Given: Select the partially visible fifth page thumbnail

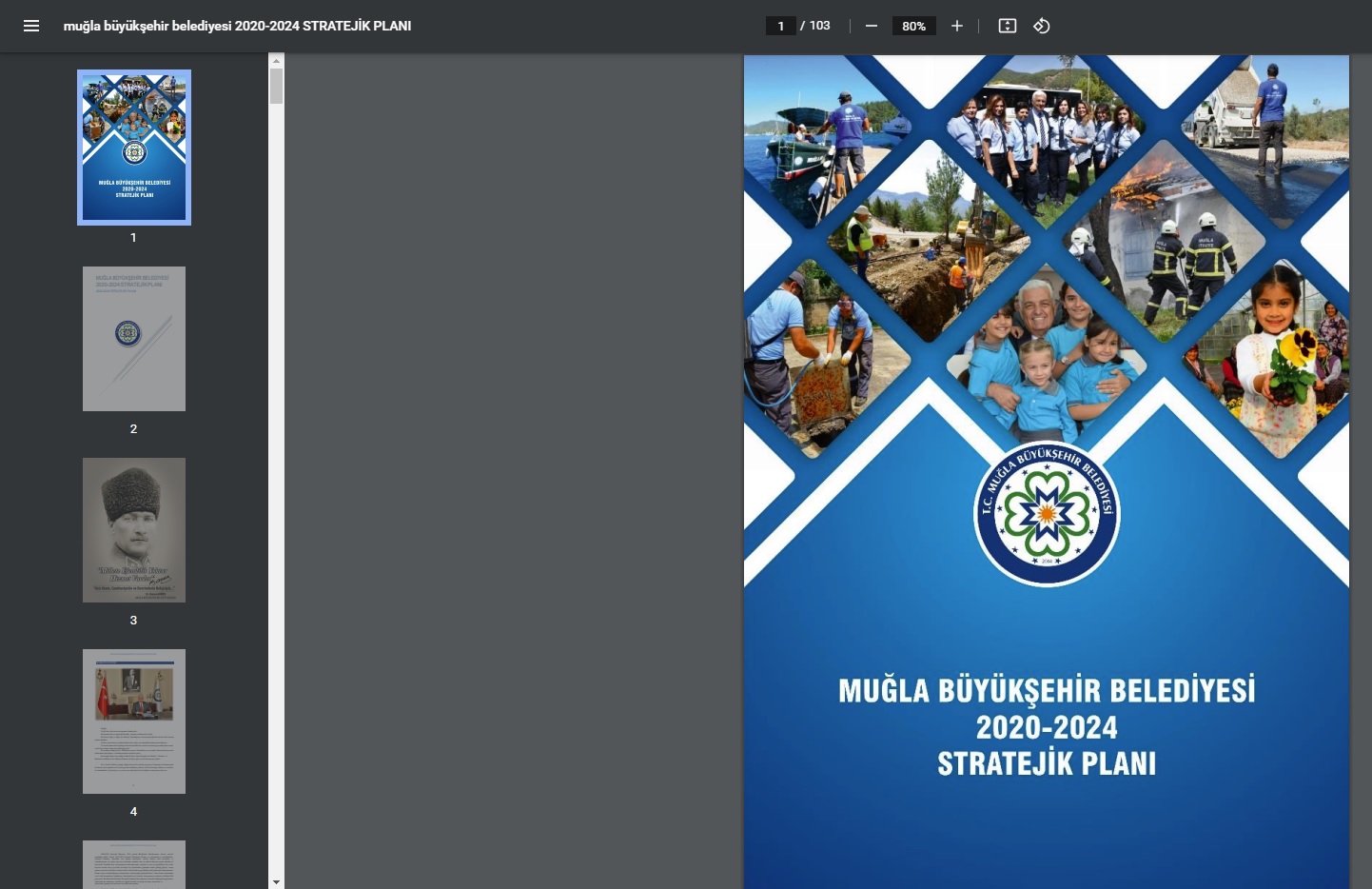Looking at the screenshot, I should point(134,864).
